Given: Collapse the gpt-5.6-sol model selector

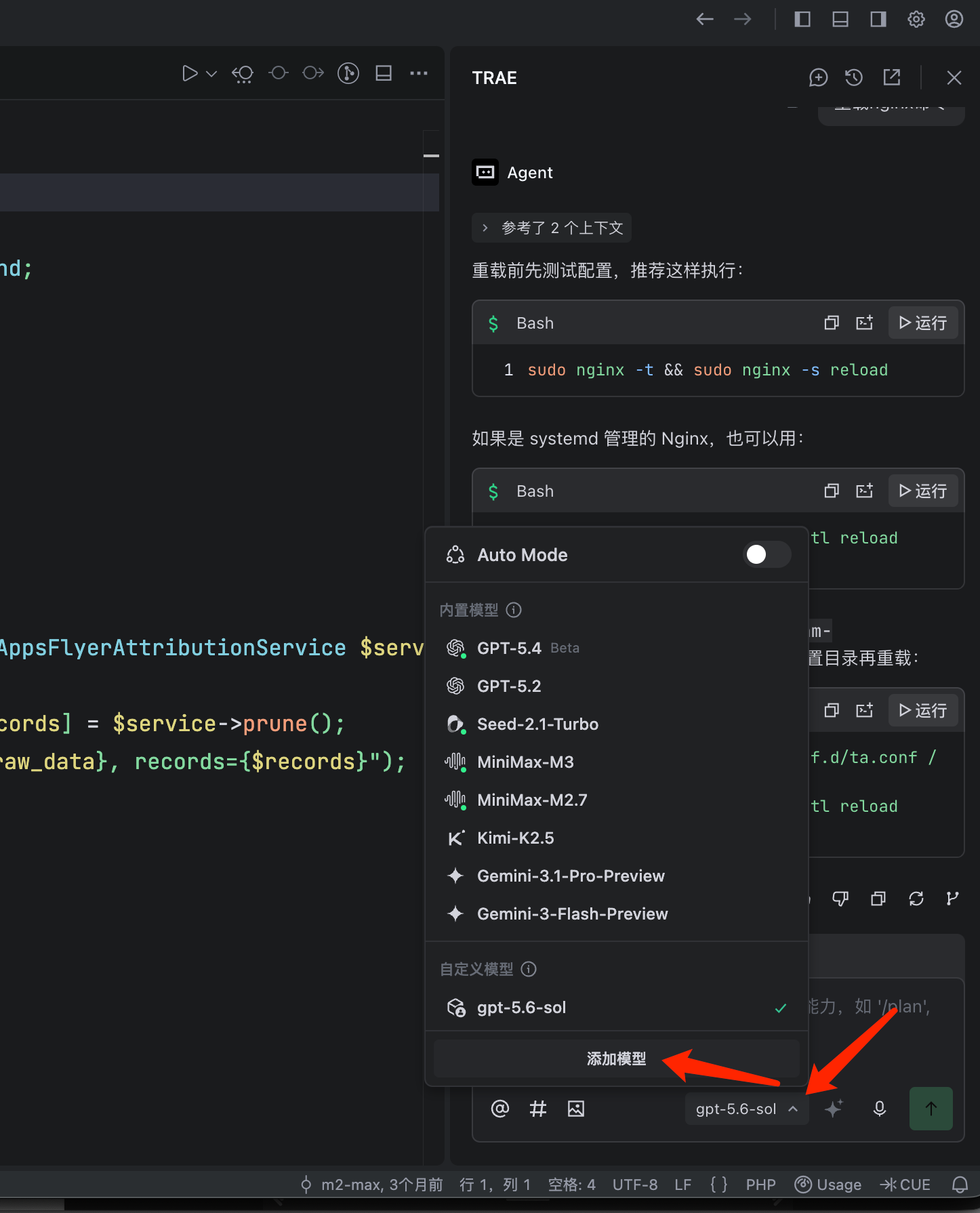Looking at the screenshot, I should click(747, 1109).
